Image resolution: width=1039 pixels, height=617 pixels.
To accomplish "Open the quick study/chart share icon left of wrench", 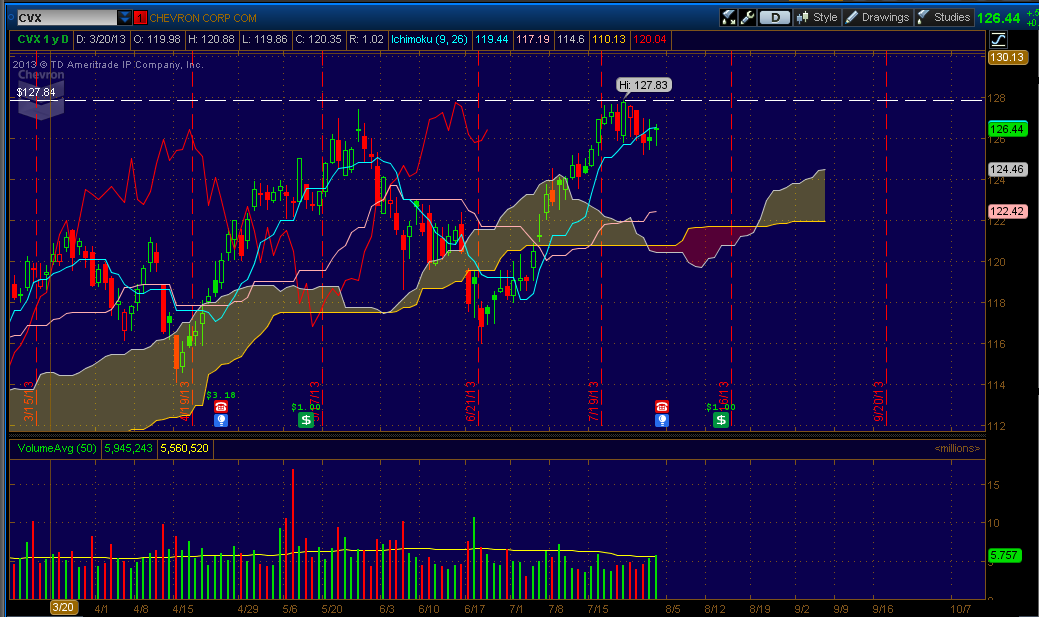I will tap(729, 17).
